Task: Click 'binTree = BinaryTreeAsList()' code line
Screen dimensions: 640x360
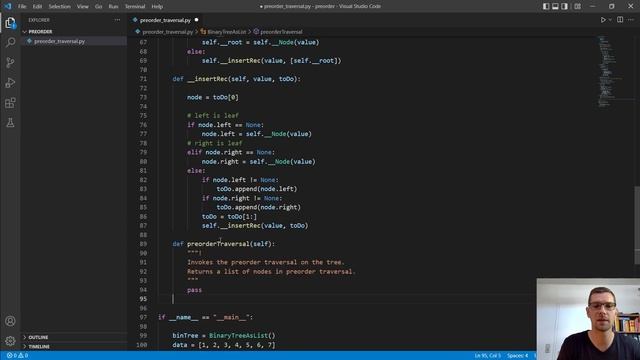Action: pyautogui.click(x=224, y=336)
